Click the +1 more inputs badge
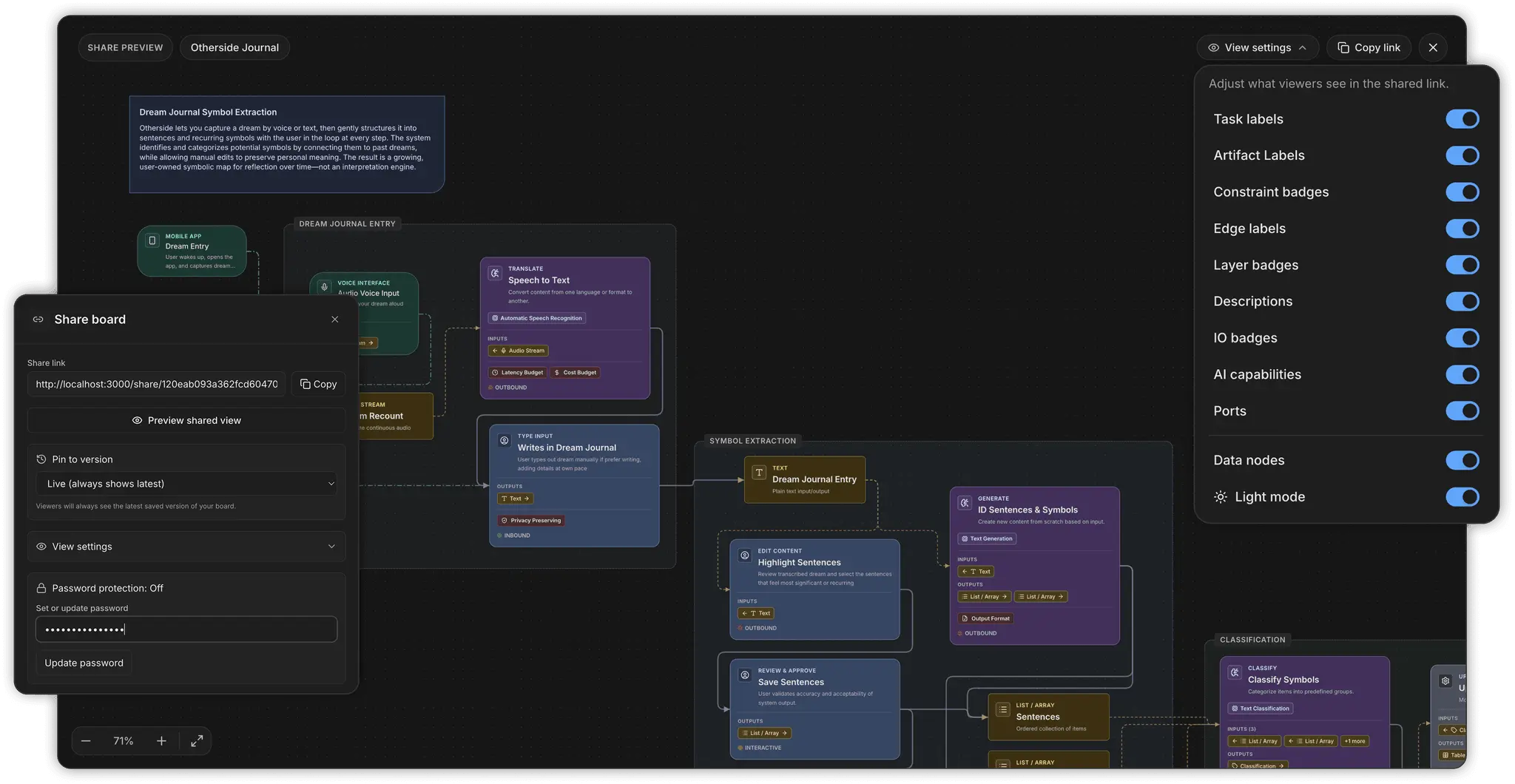This screenshot has width=1515, height=784. 1355,741
